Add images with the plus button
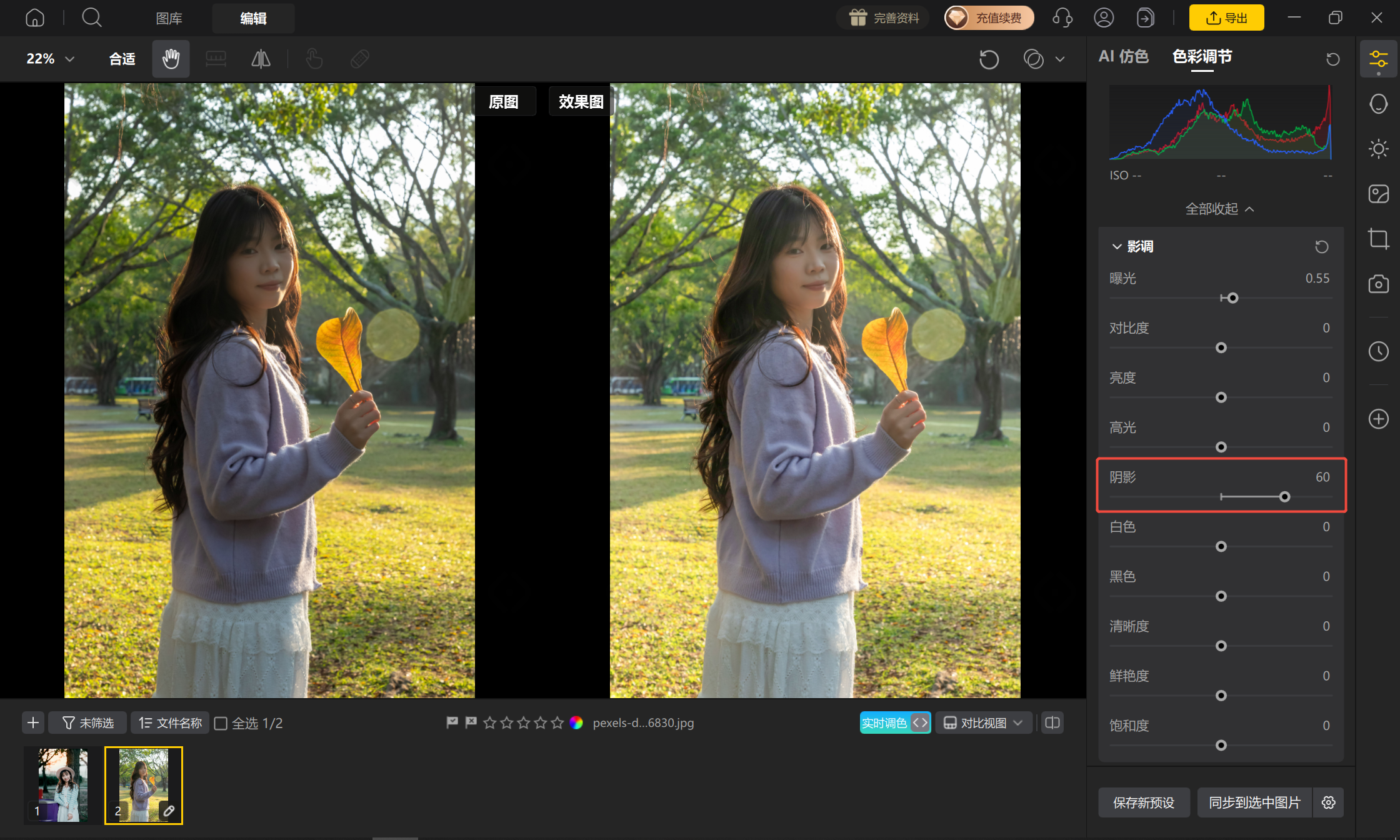The image size is (1400, 840). click(x=33, y=723)
